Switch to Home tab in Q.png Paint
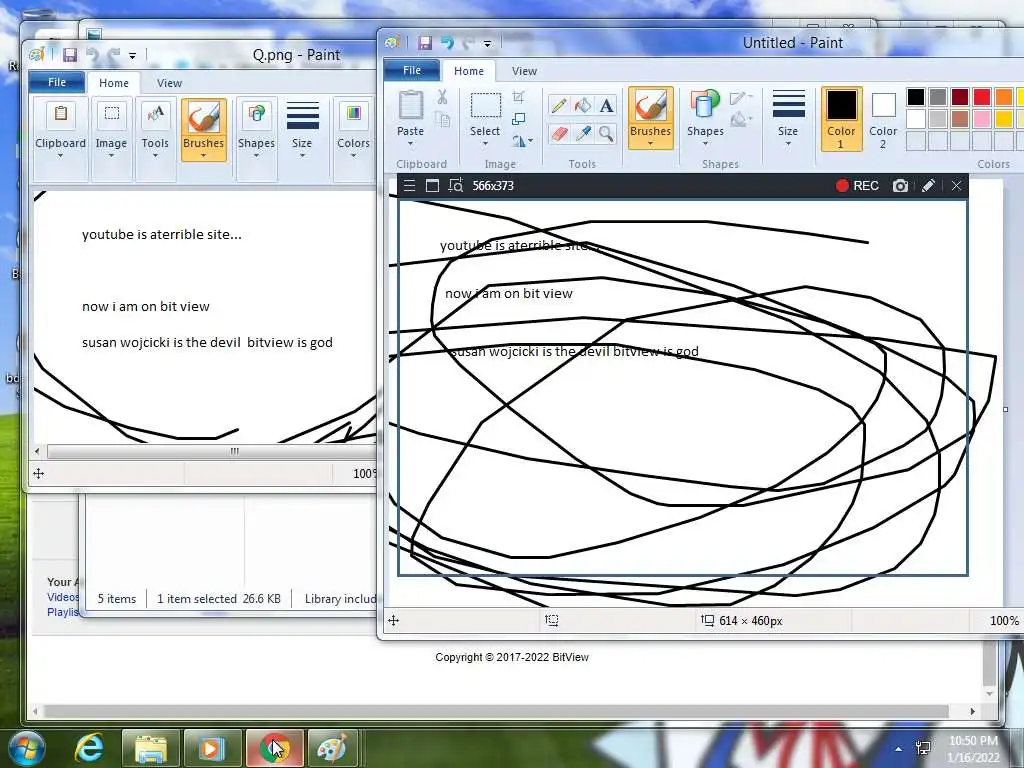 [x=114, y=83]
